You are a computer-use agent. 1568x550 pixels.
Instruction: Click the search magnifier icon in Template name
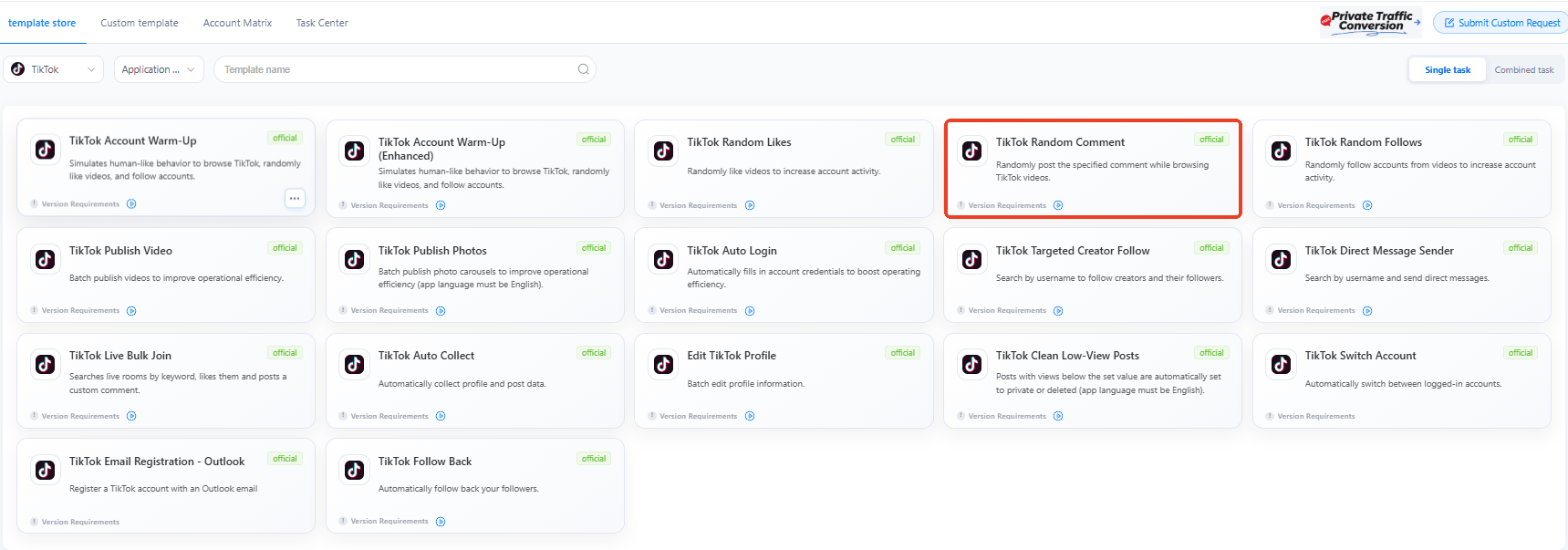pyautogui.click(x=583, y=69)
